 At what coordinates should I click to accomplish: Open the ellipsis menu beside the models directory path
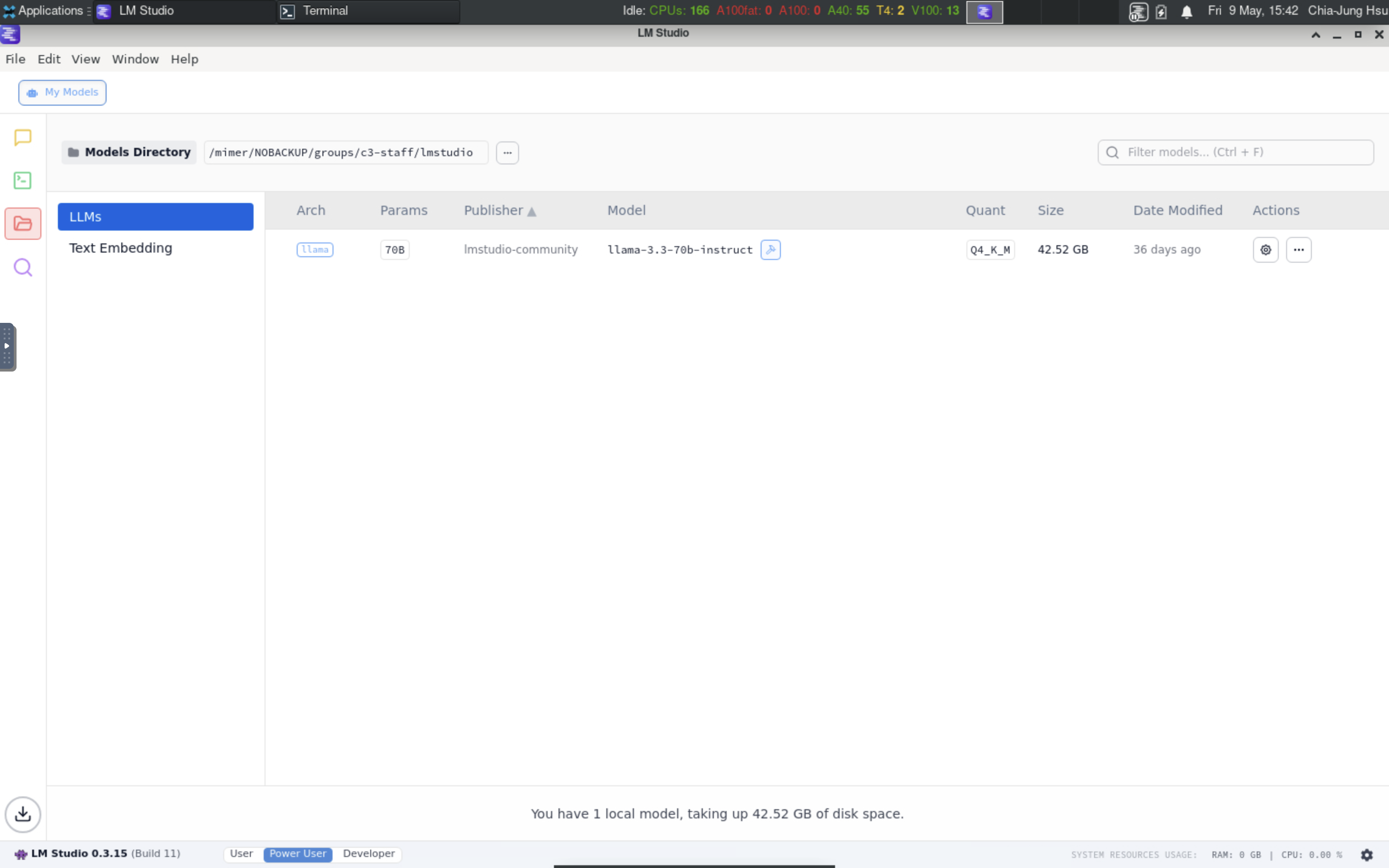pos(508,152)
